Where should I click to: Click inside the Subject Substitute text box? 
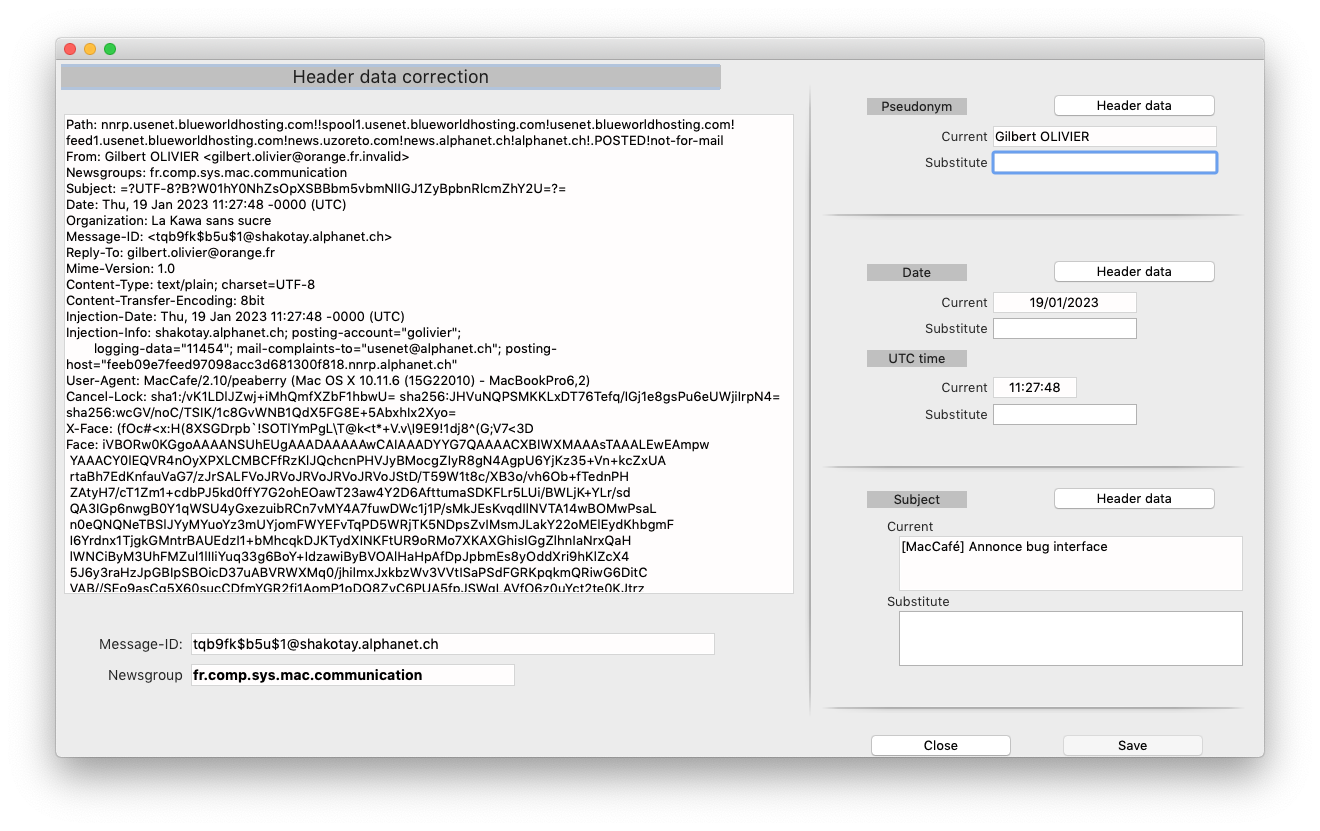point(1070,638)
